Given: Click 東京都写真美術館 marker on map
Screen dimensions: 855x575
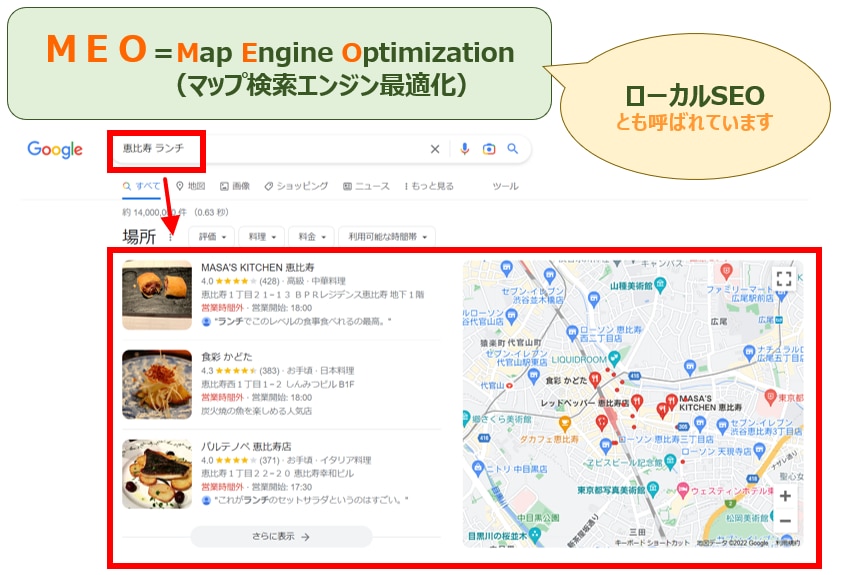Looking at the screenshot, I should (653, 489).
